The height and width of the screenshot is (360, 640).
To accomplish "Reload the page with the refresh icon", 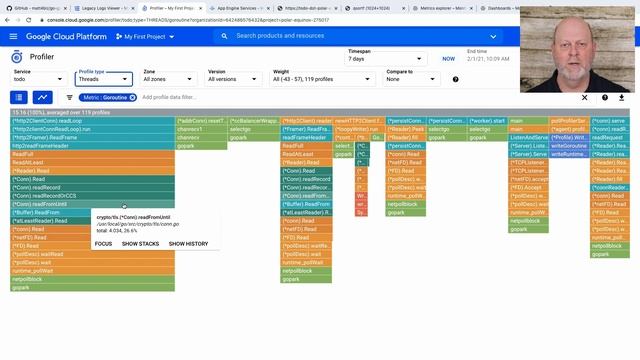I will pyautogui.click(x=29, y=20).
